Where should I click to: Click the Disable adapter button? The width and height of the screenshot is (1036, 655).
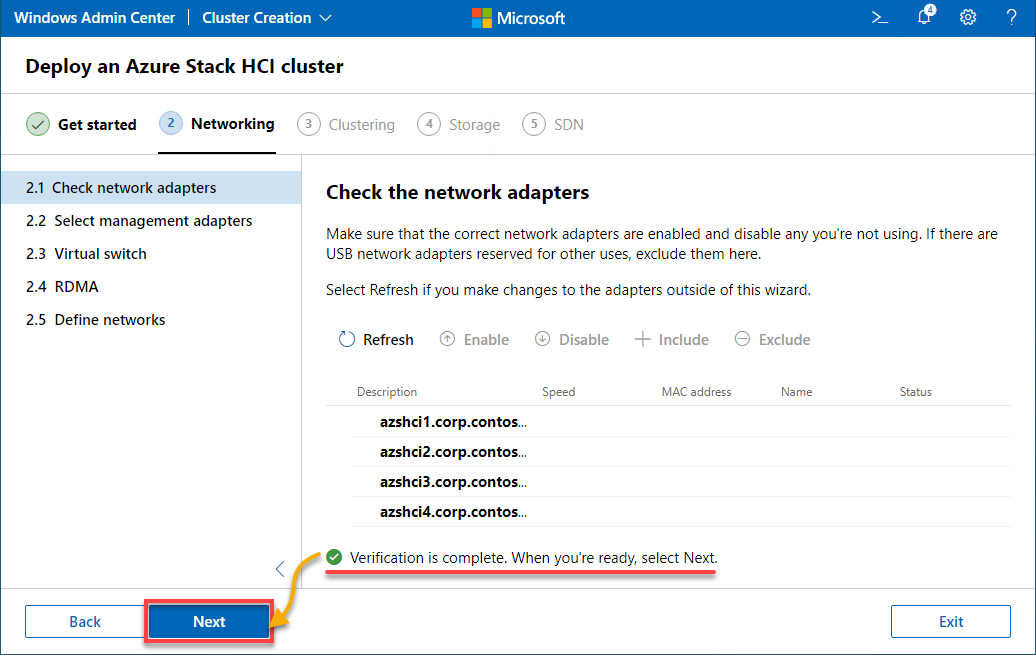coord(572,340)
